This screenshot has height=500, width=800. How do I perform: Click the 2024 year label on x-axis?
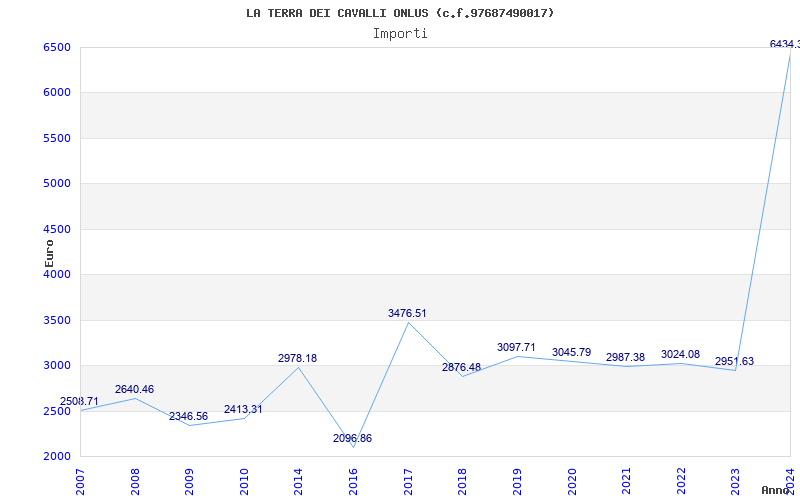point(790,482)
